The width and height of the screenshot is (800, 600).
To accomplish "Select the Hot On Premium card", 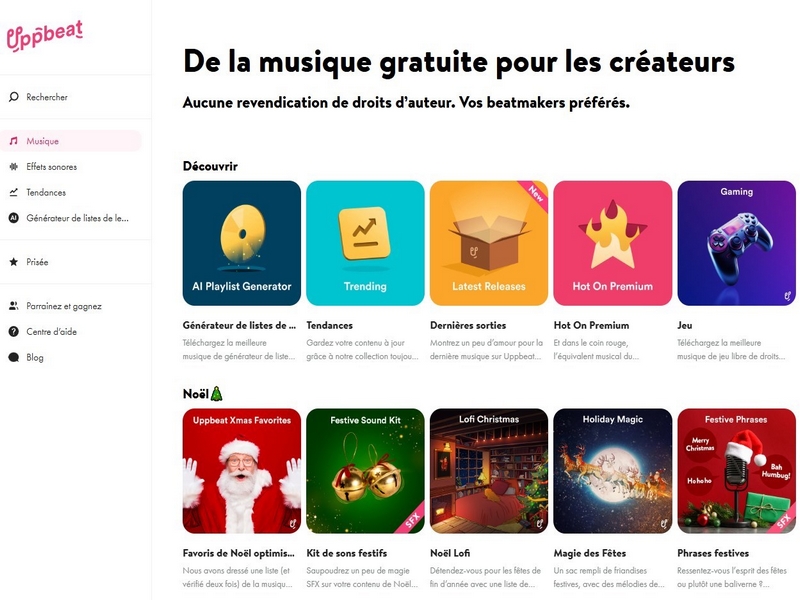I will point(612,243).
